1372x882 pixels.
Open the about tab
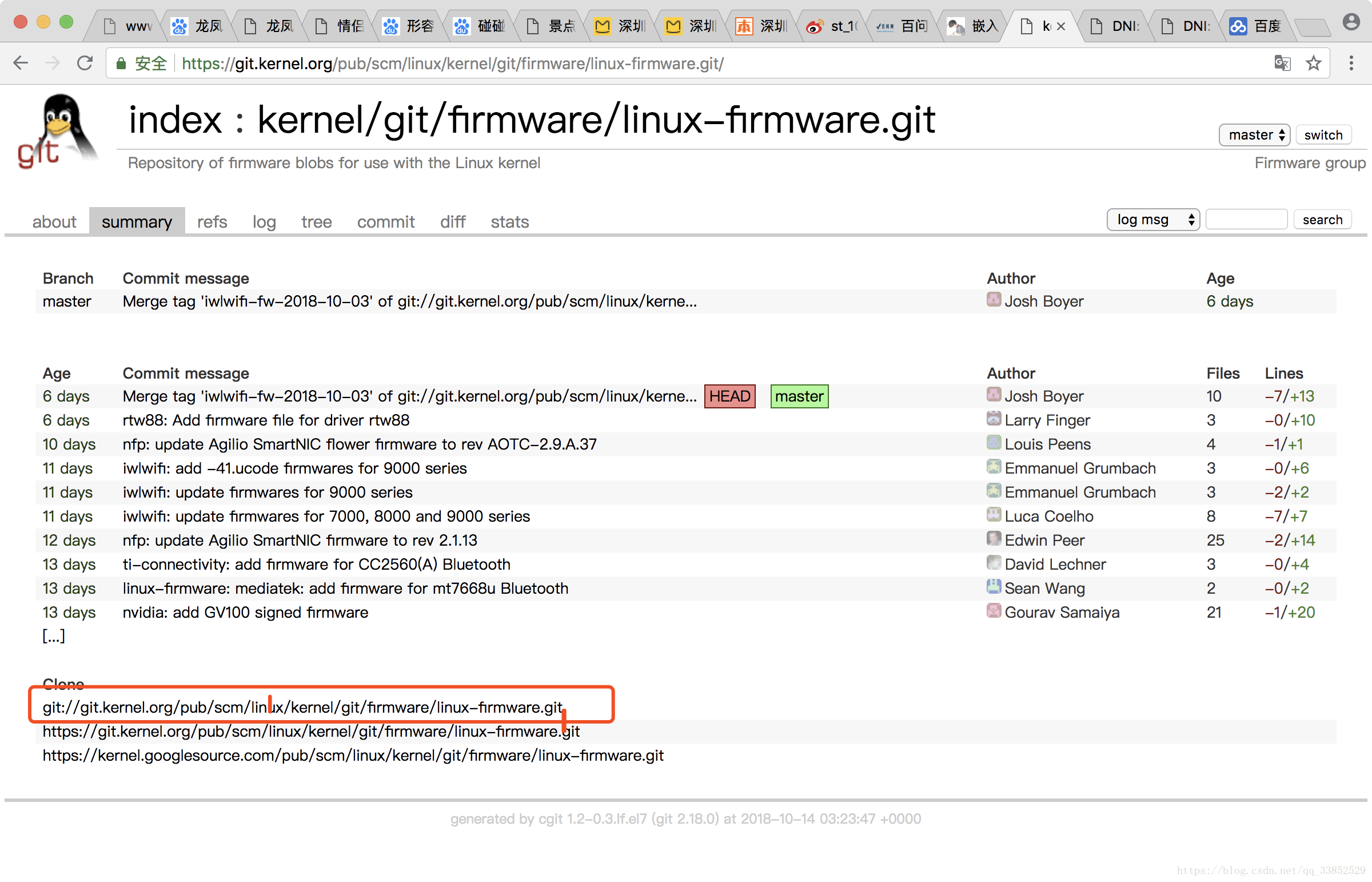54,222
